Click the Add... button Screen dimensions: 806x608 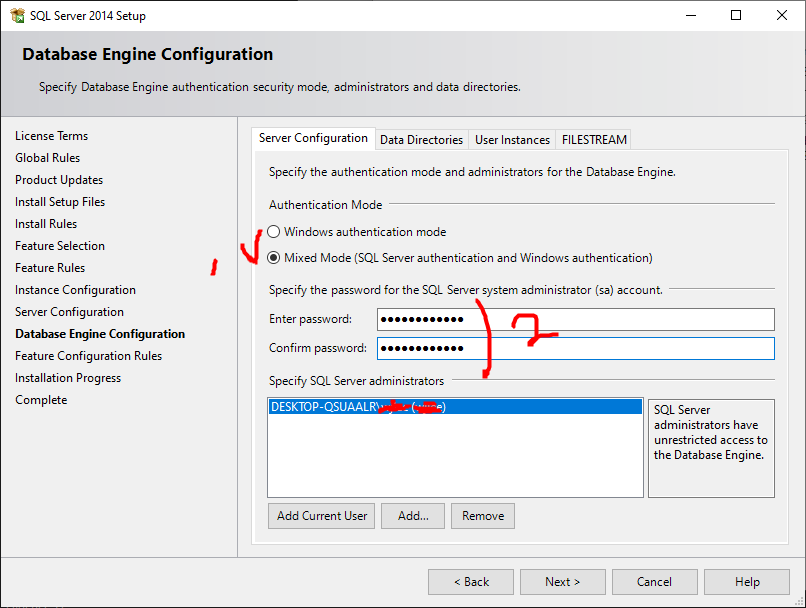(x=413, y=516)
